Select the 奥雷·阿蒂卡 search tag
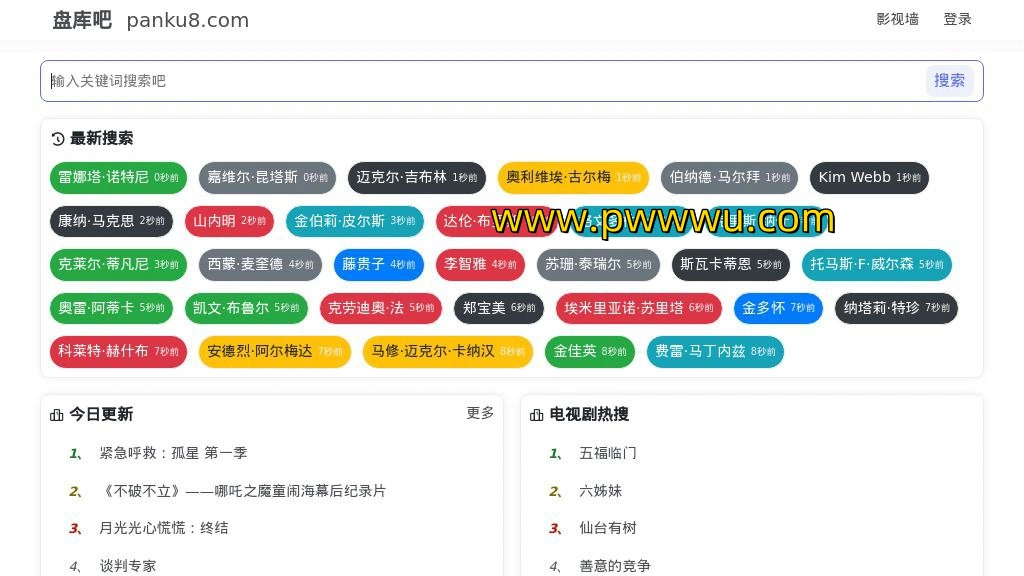1024x576 pixels. click(111, 308)
